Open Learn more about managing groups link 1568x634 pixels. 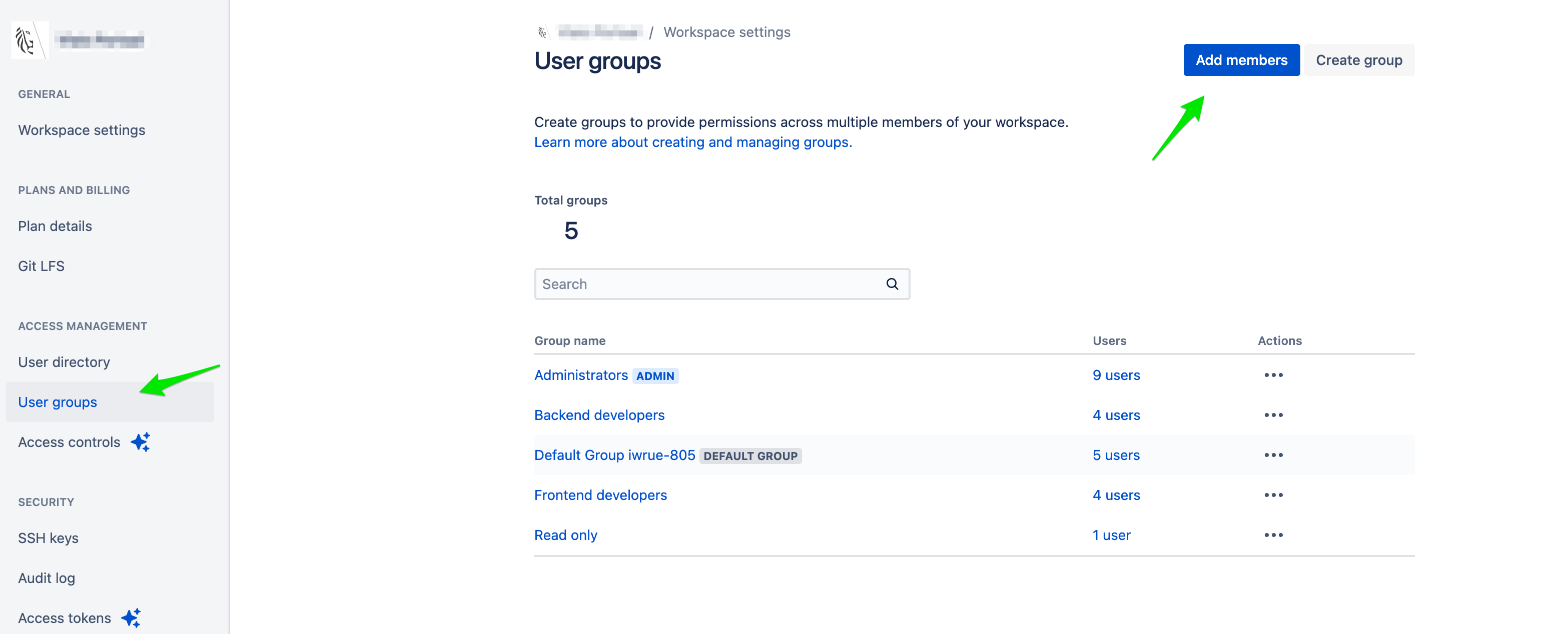[x=693, y=142]
